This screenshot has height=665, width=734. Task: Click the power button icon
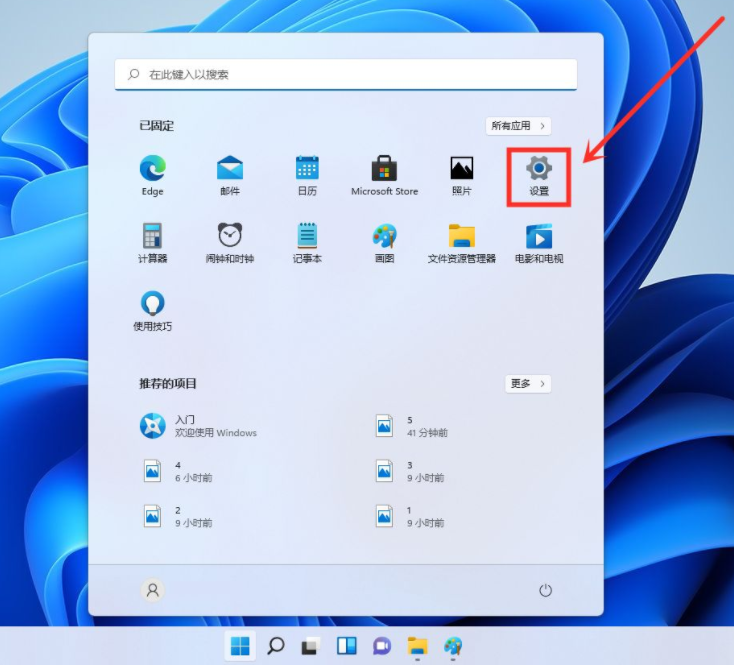pyautogui.click(x=545, y=590)
